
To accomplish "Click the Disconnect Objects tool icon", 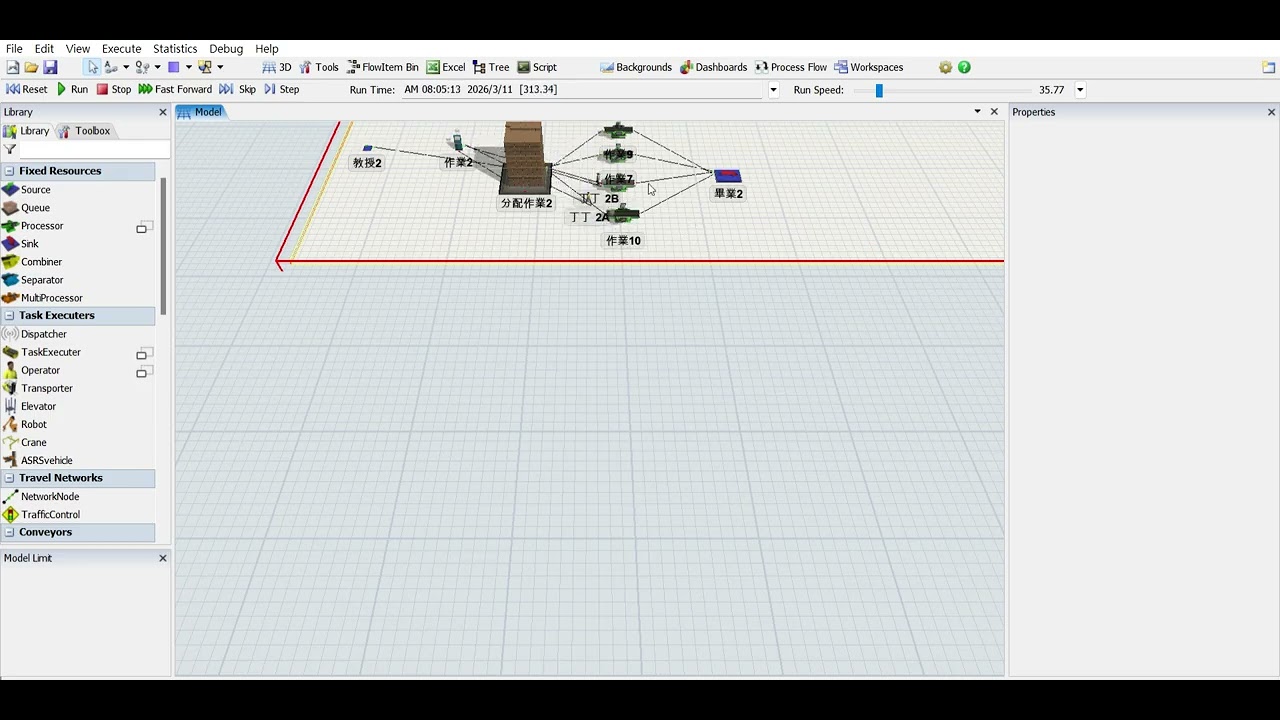I will tap(142, 67).
